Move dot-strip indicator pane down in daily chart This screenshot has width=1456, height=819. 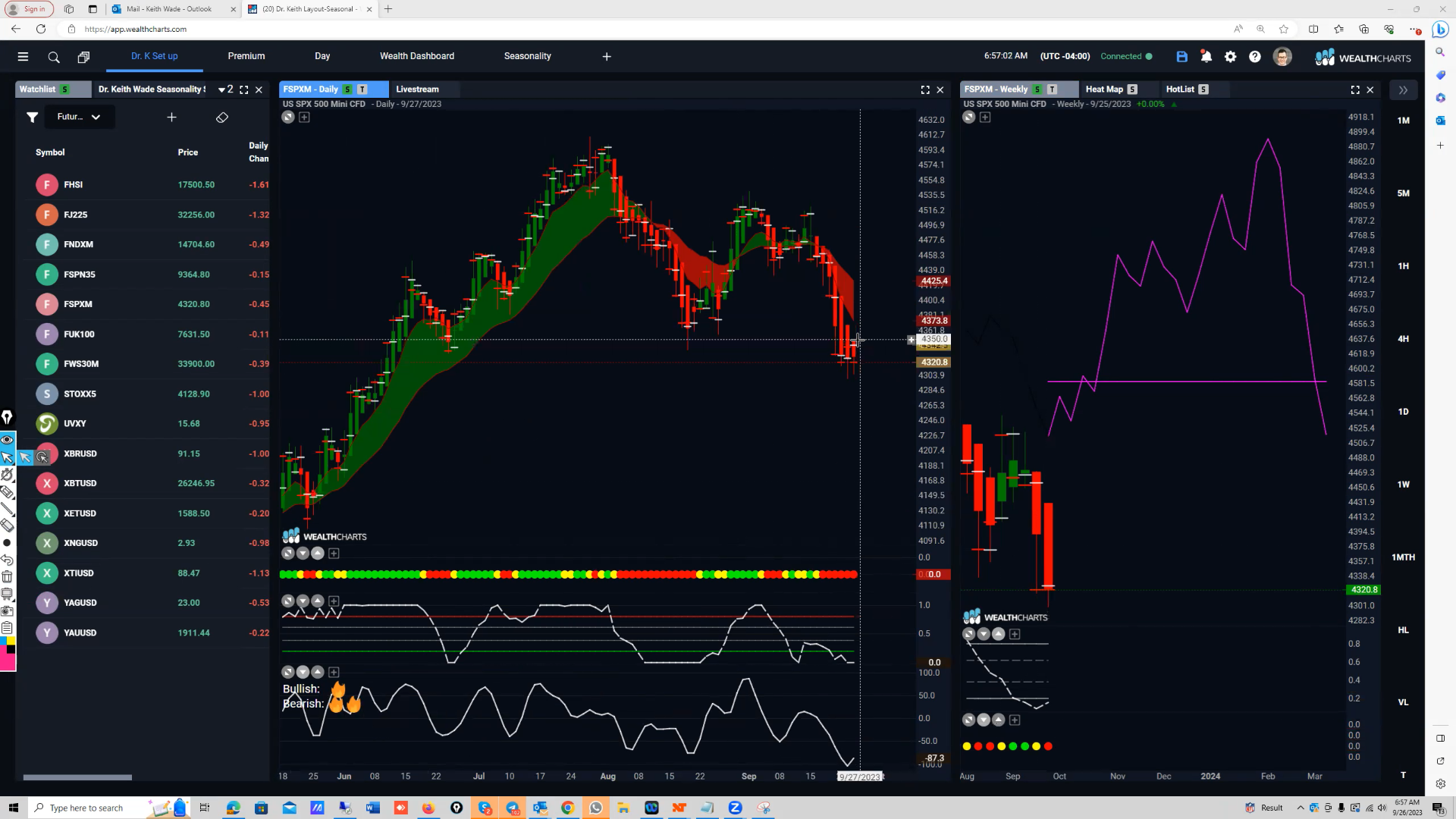(303, 554)
